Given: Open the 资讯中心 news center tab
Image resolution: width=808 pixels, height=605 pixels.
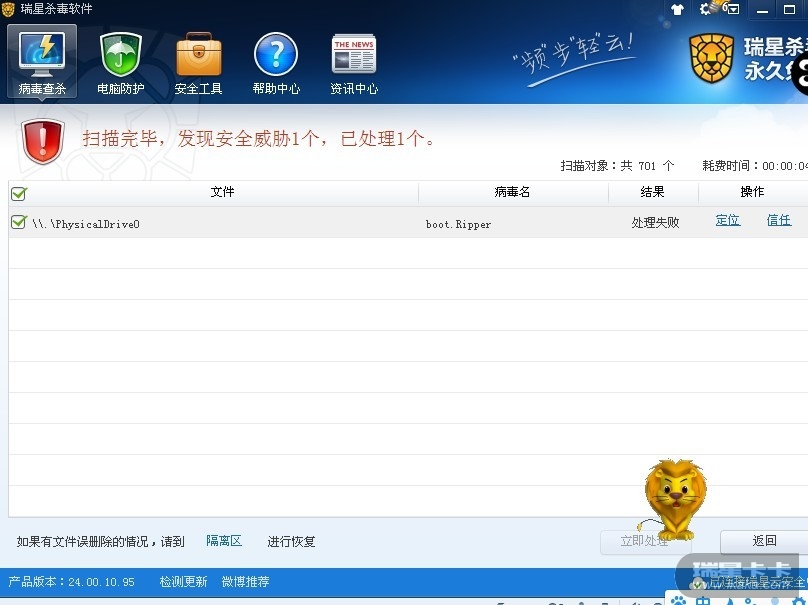Looking at the screenshot, I should tap(354, 63).
